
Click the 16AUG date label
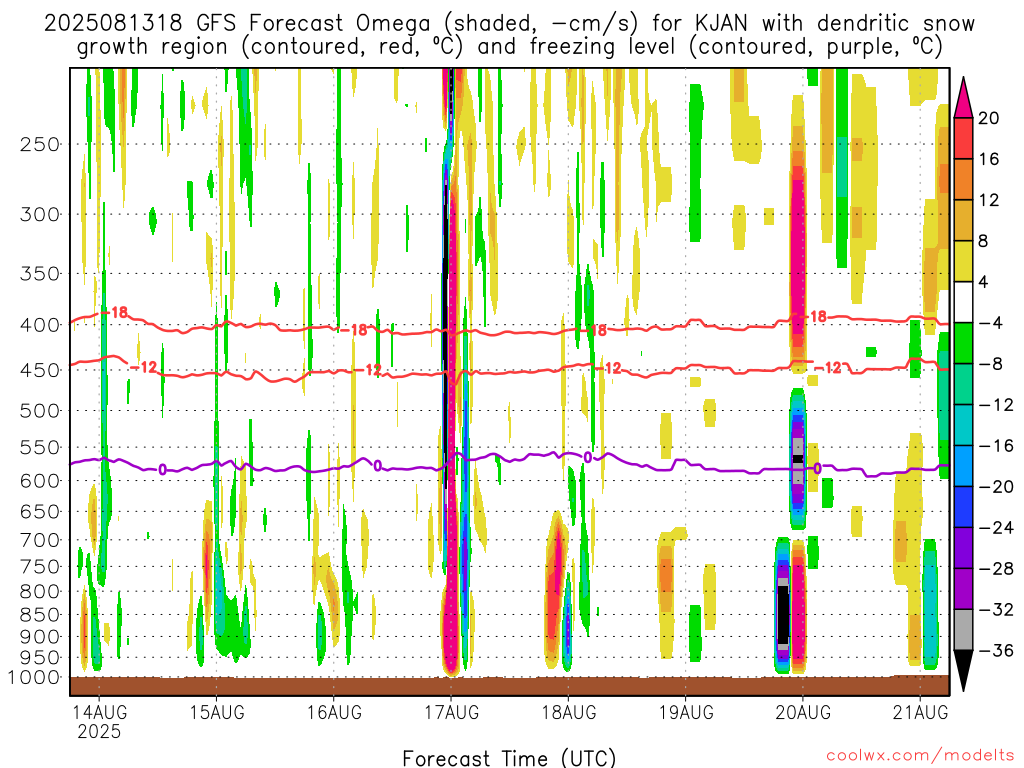tap(334, 712)
